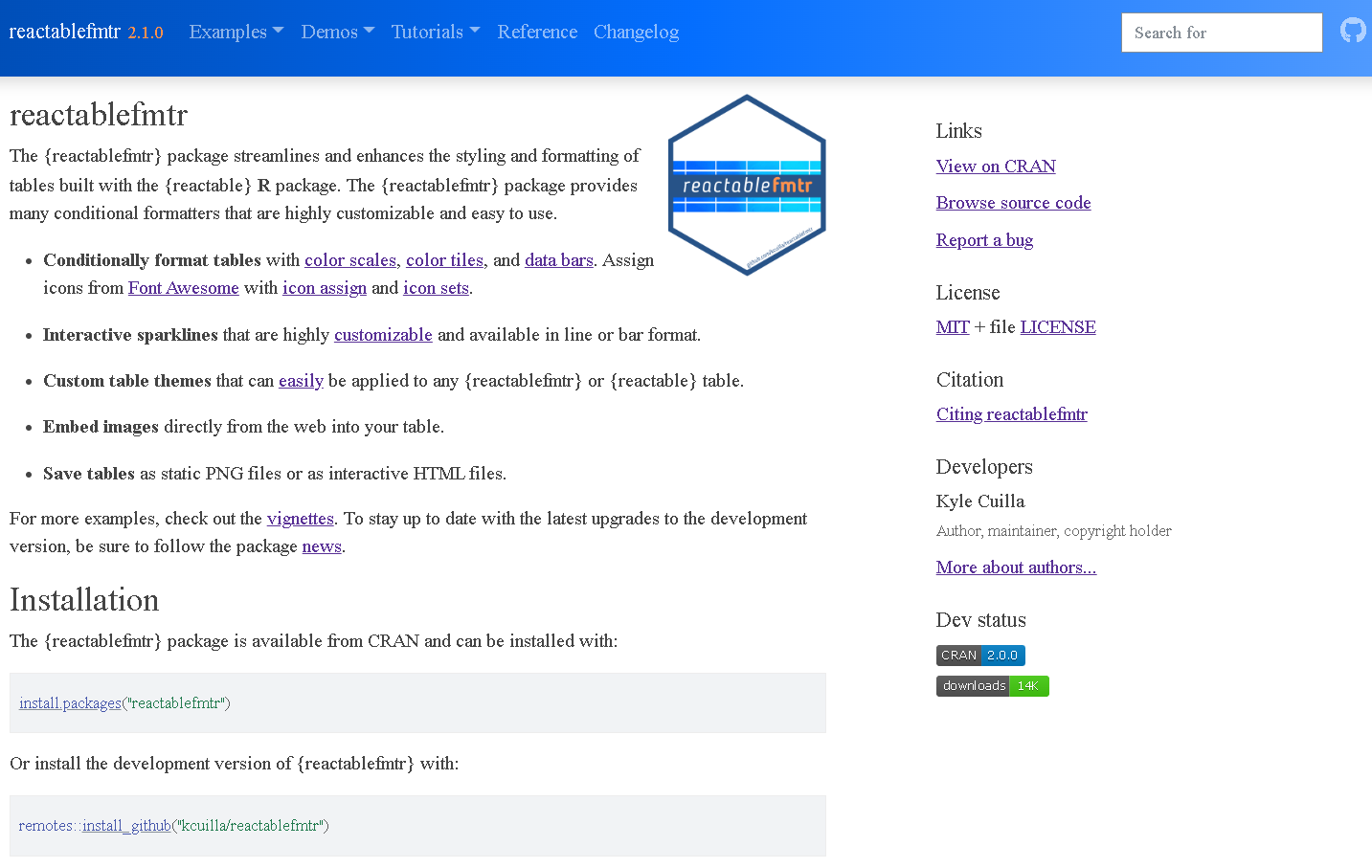Open More about authors link

point(1016,568)
